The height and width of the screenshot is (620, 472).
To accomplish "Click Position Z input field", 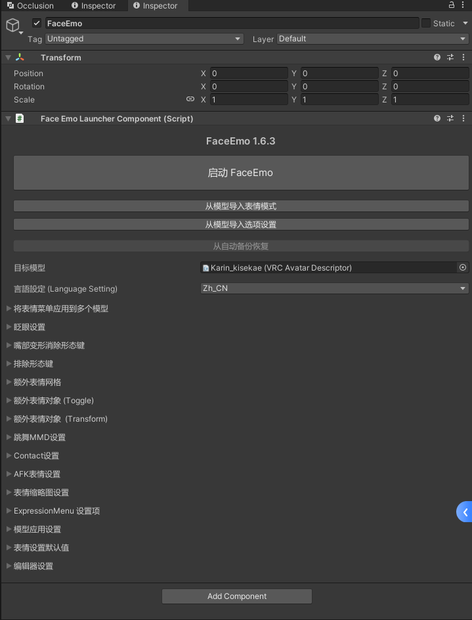I will [x=430, y=73].
